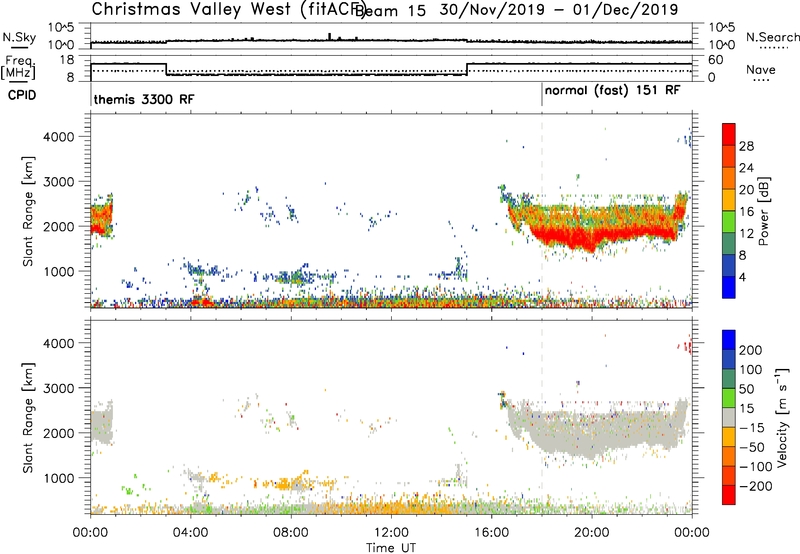Click the grey segment of the Velocity color bar

click(729, 417)
